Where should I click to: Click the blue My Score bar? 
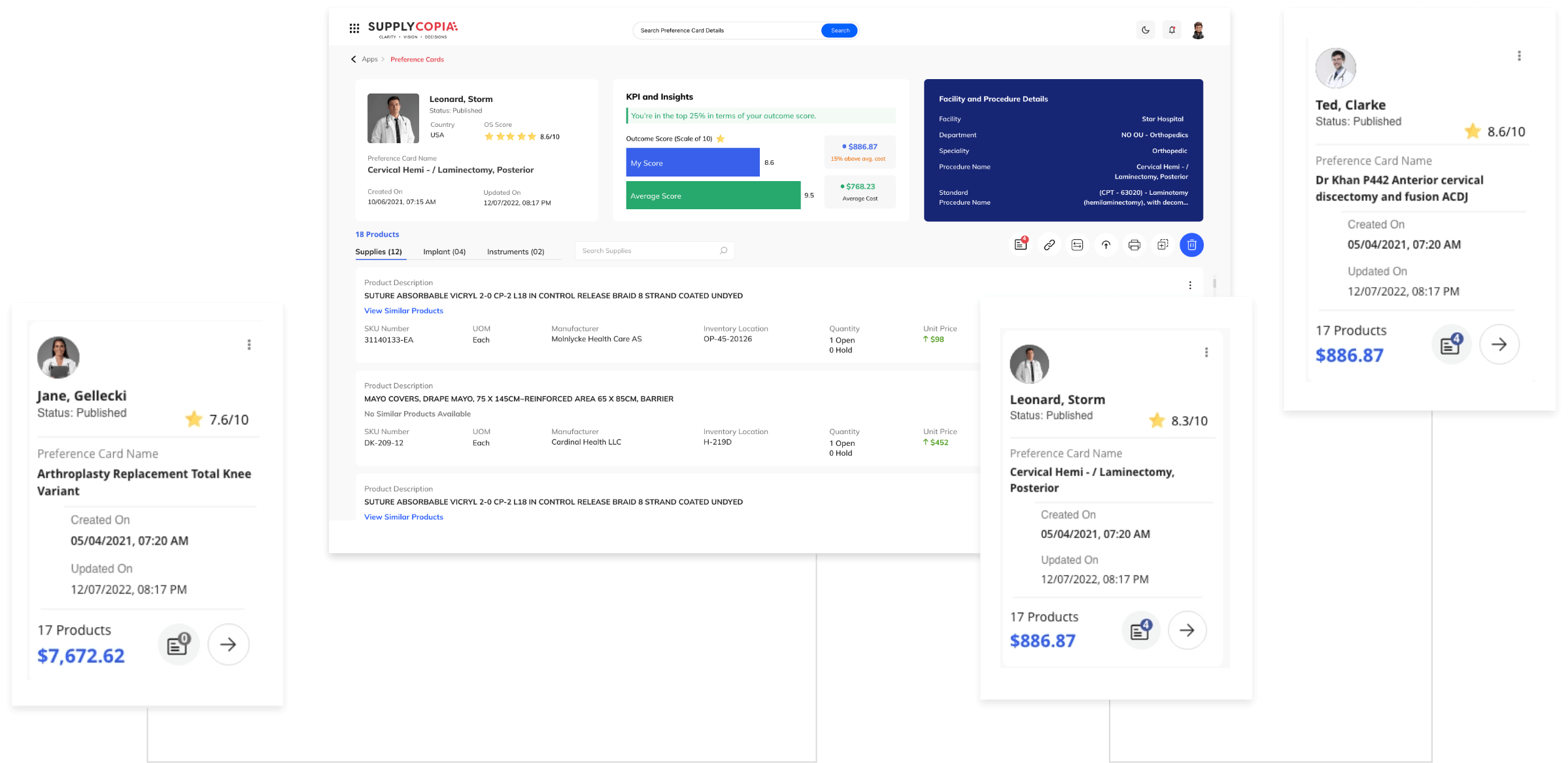692,163
